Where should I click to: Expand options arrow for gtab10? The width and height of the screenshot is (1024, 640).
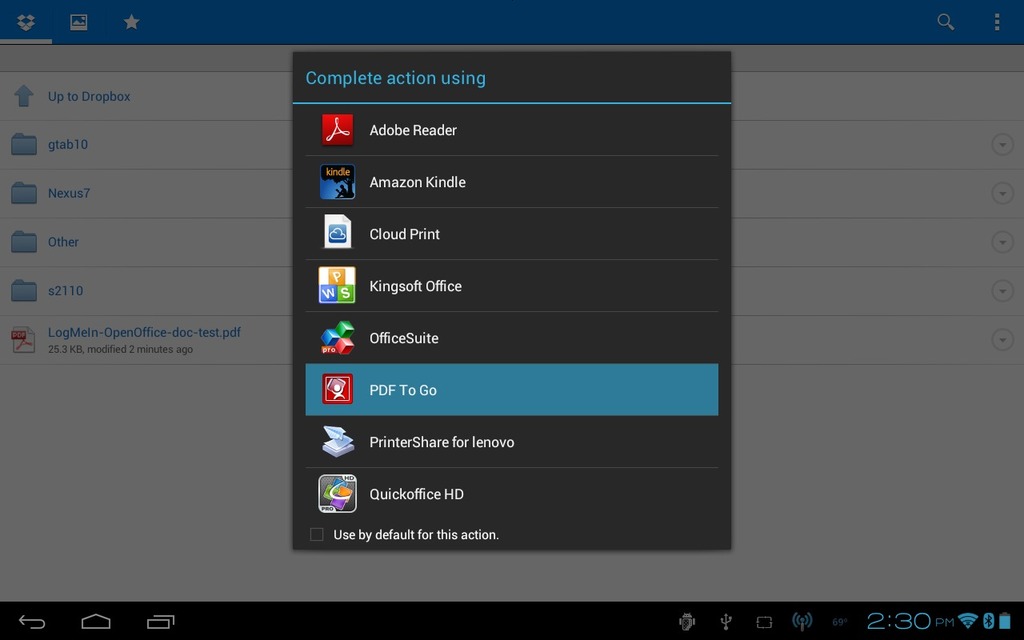[1002, 144]
